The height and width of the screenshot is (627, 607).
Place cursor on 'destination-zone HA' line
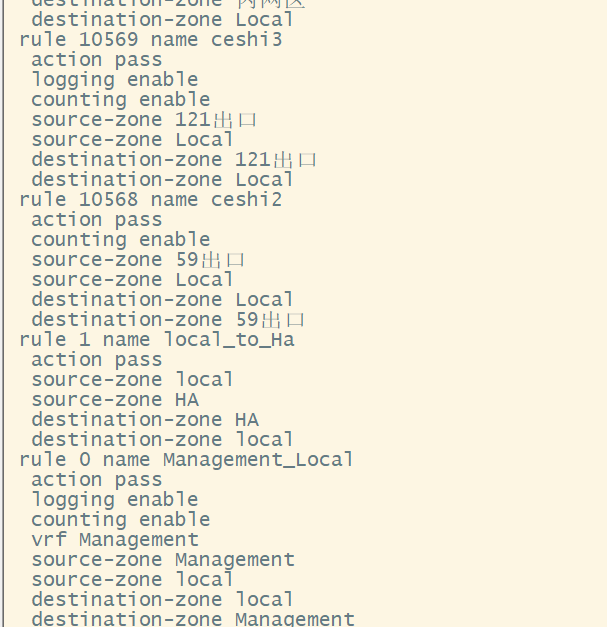click(x=145, y=420)
